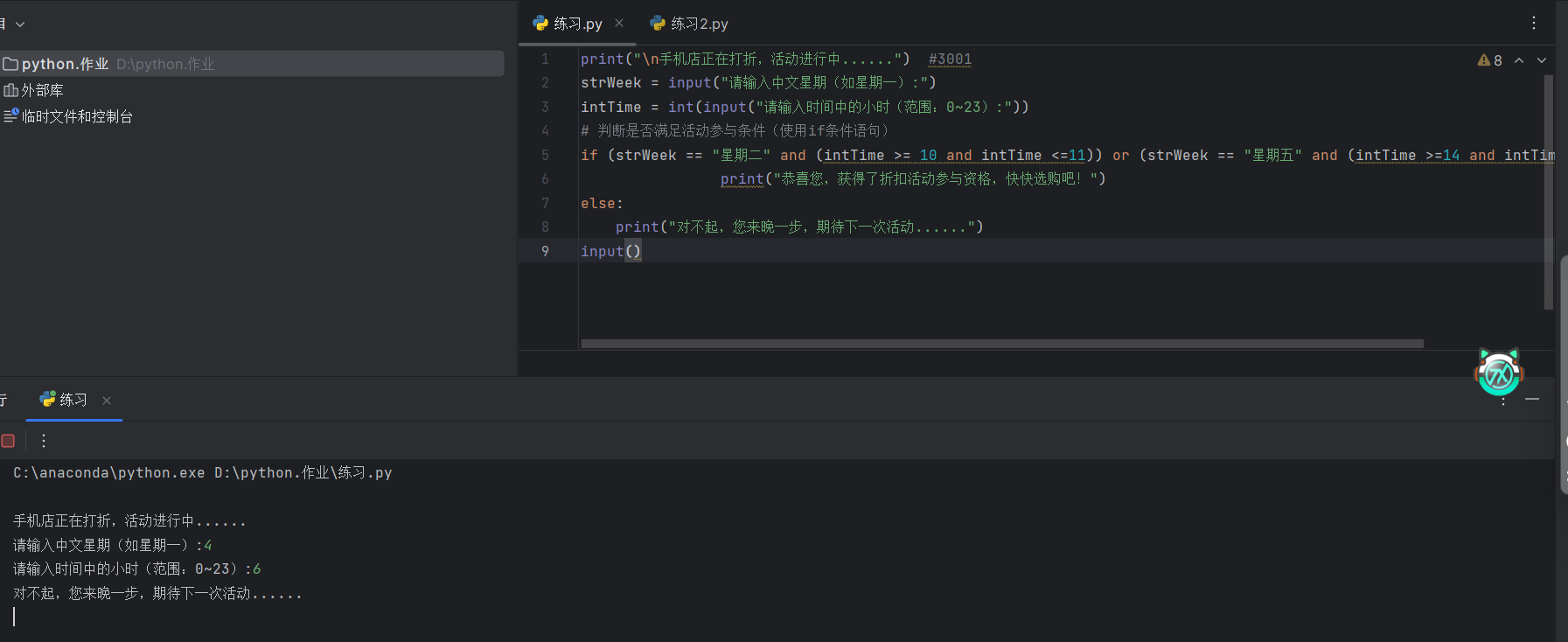Click the if (strWeek == "星期二" condition line

[1067, 156]
